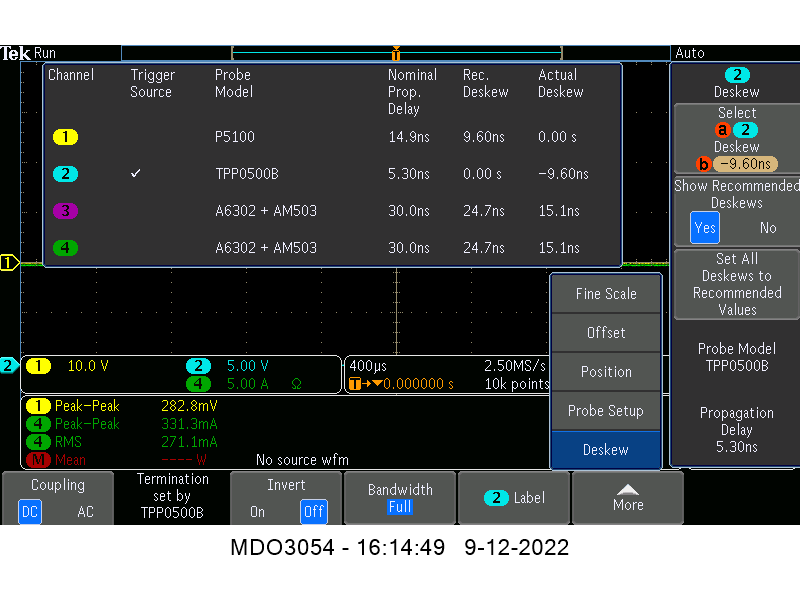
Task: Click channel 2 actual deskew -9.60ns cell
Action: (563, 174)
